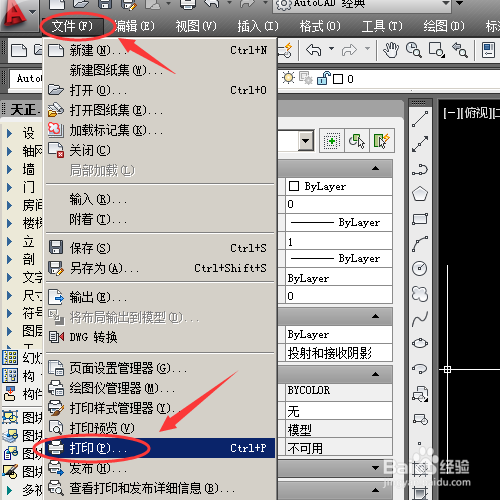500x500 pixels.
Task: Collapse the first properties section arrow
Action: pyautogui.click(x=375, y=168)
